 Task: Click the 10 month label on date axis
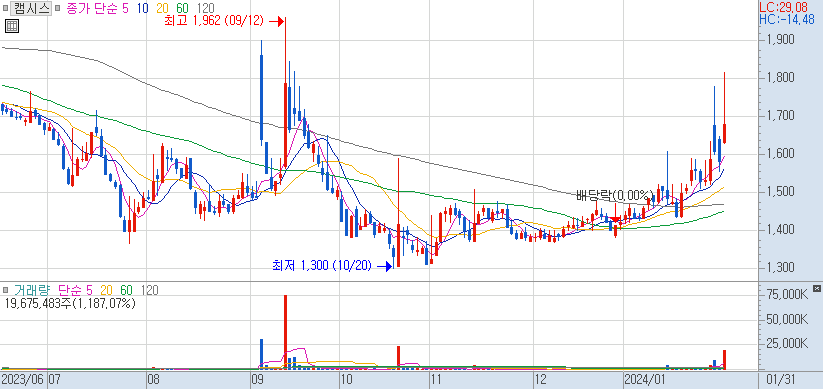[x=346, y=379]
